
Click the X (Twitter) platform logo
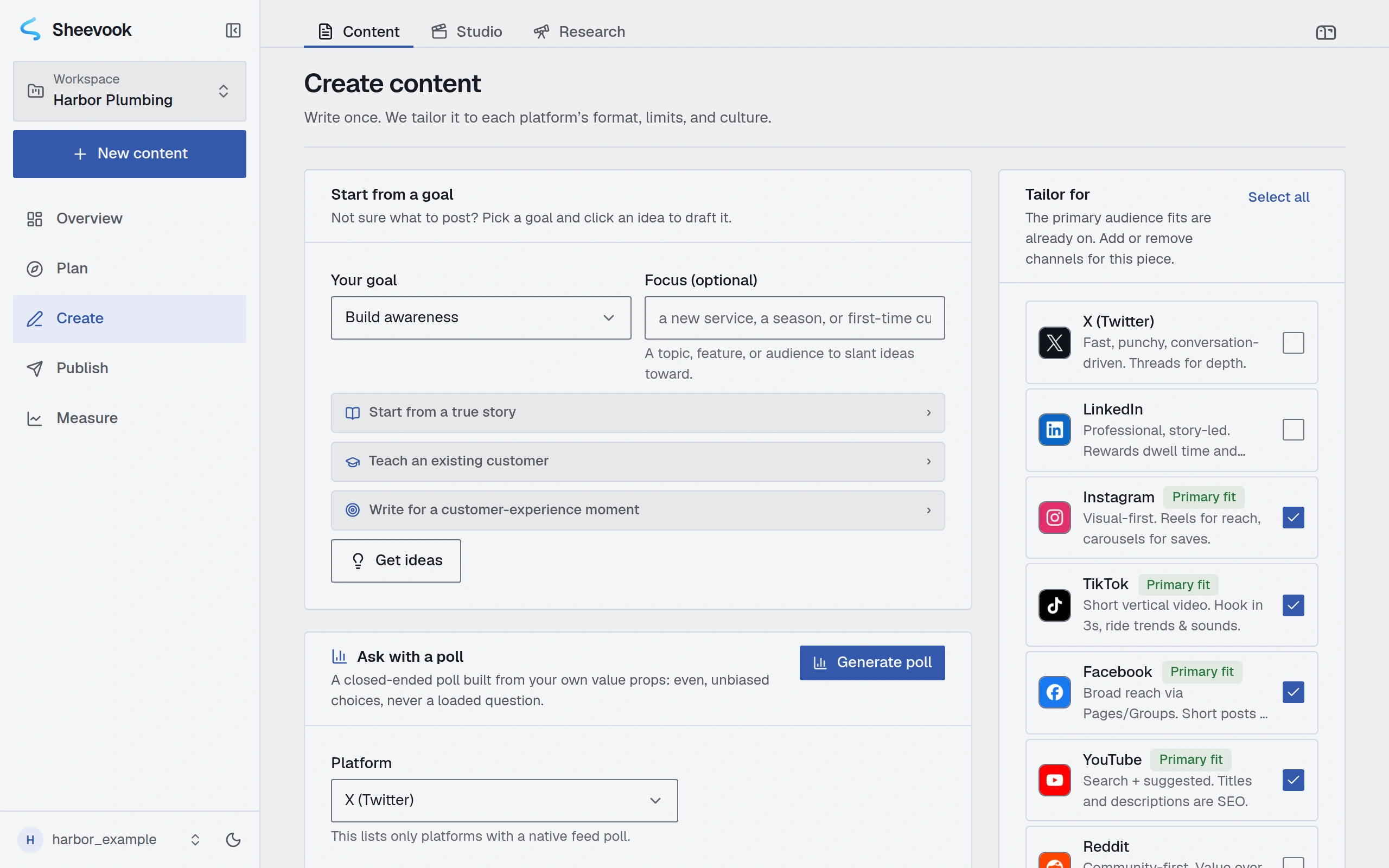(x=1054, y=343)
